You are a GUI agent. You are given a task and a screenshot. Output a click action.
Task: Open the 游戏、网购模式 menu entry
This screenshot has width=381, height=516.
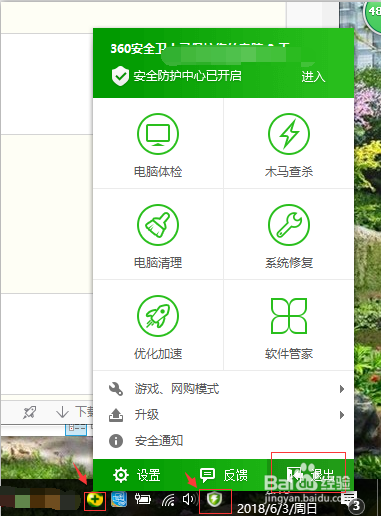[x=223, y=389]
